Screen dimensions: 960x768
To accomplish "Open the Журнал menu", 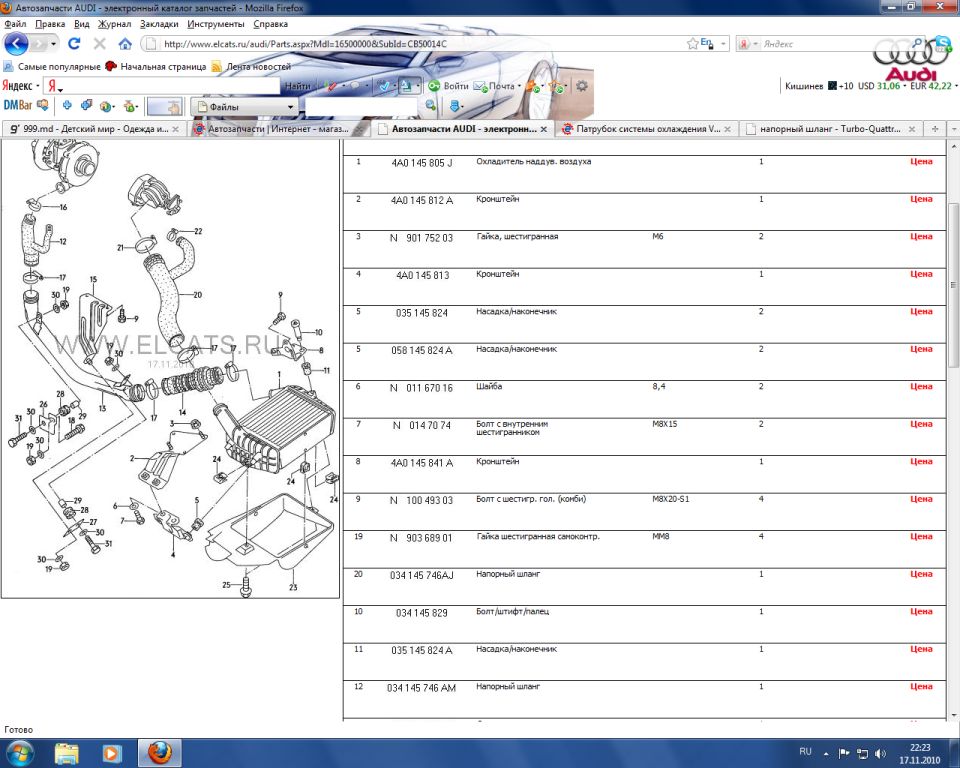I will pos(114,24).
